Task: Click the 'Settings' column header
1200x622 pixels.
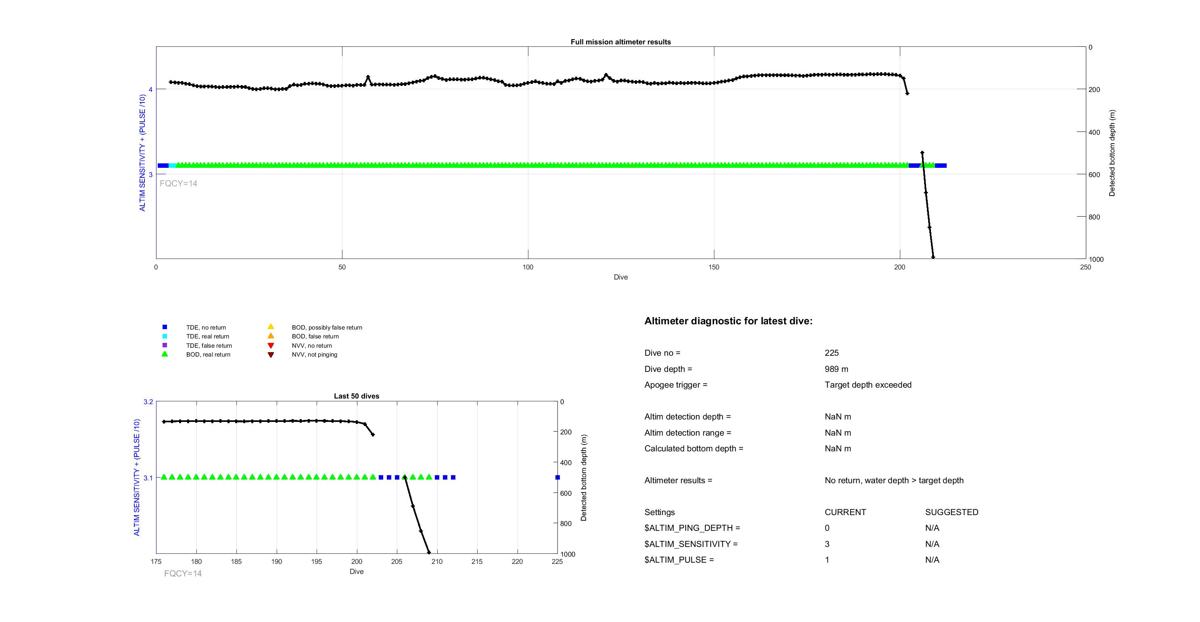Action: click(660, 512)
